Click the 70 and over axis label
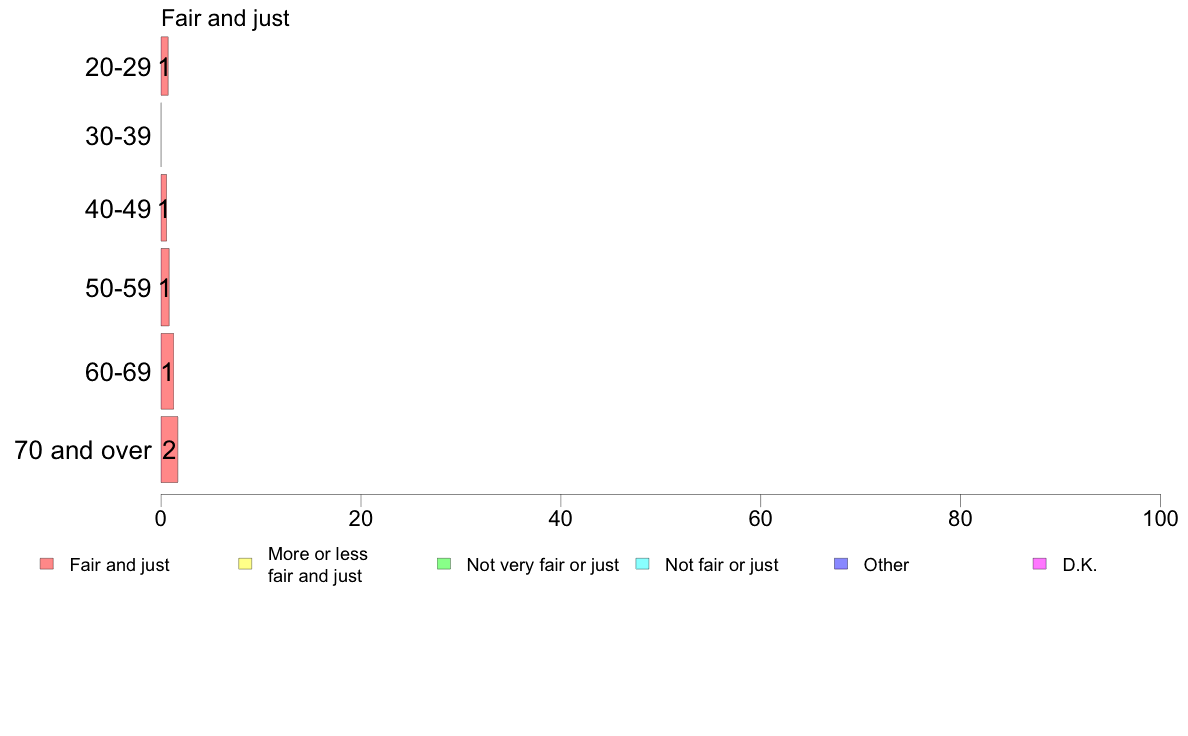 [x=83, y=450]
